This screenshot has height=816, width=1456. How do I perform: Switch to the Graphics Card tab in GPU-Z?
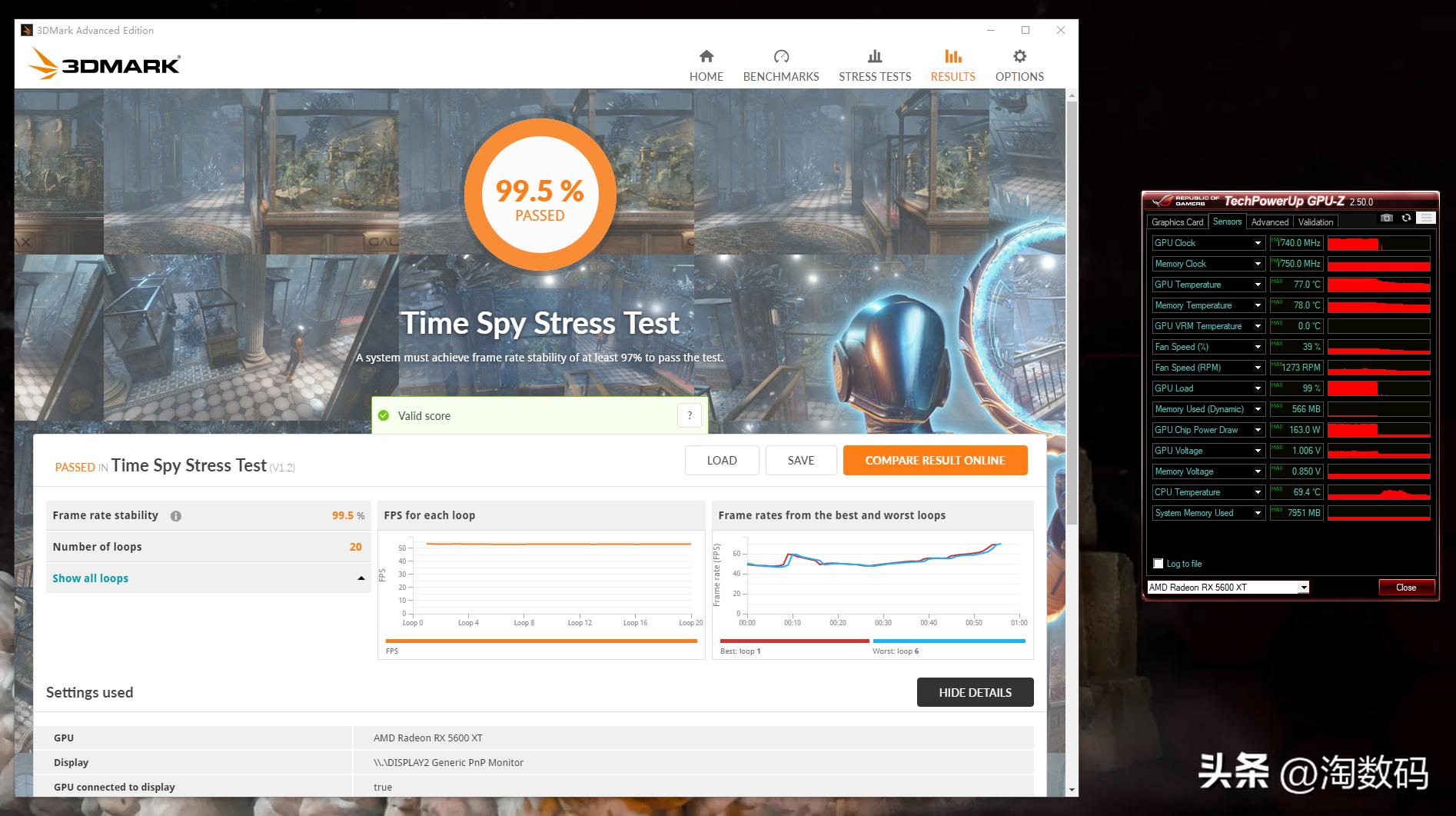(x=1177, y=222)
